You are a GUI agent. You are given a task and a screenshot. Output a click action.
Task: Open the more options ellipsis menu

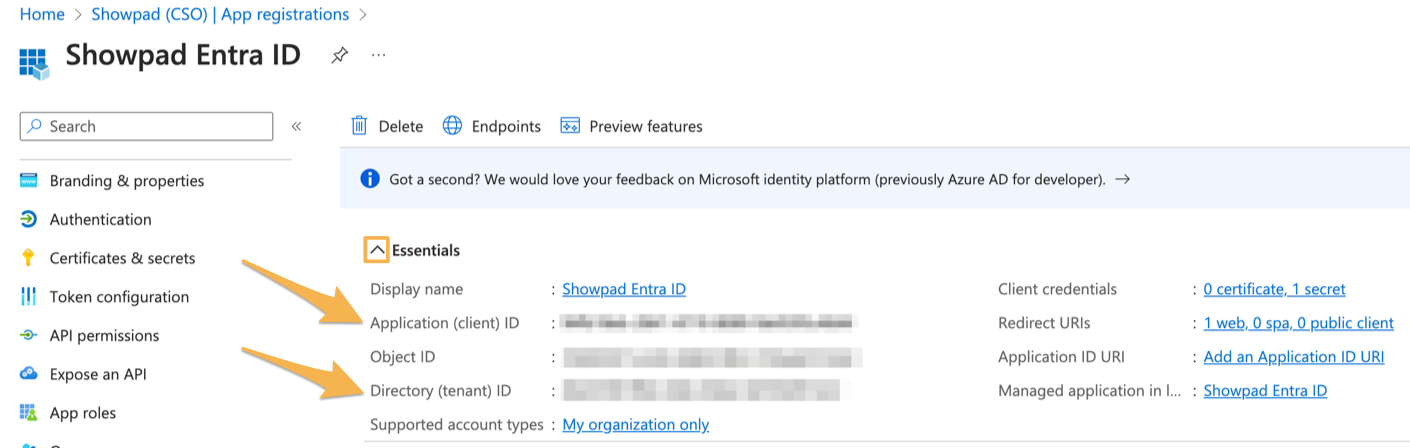378,55
